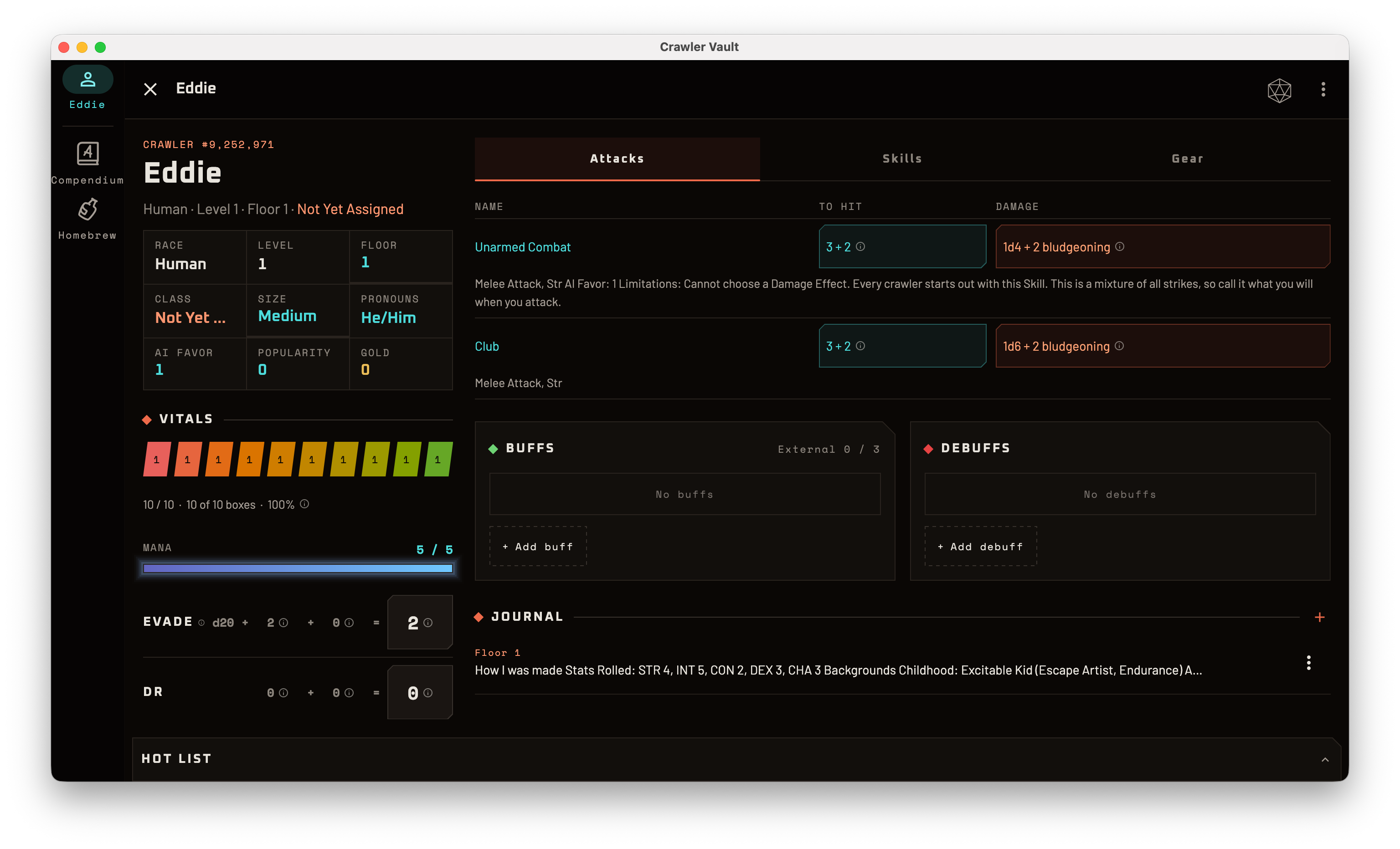Click the mana bar
The width and height of the screenshot is (1400, 849).
point(299,568)
